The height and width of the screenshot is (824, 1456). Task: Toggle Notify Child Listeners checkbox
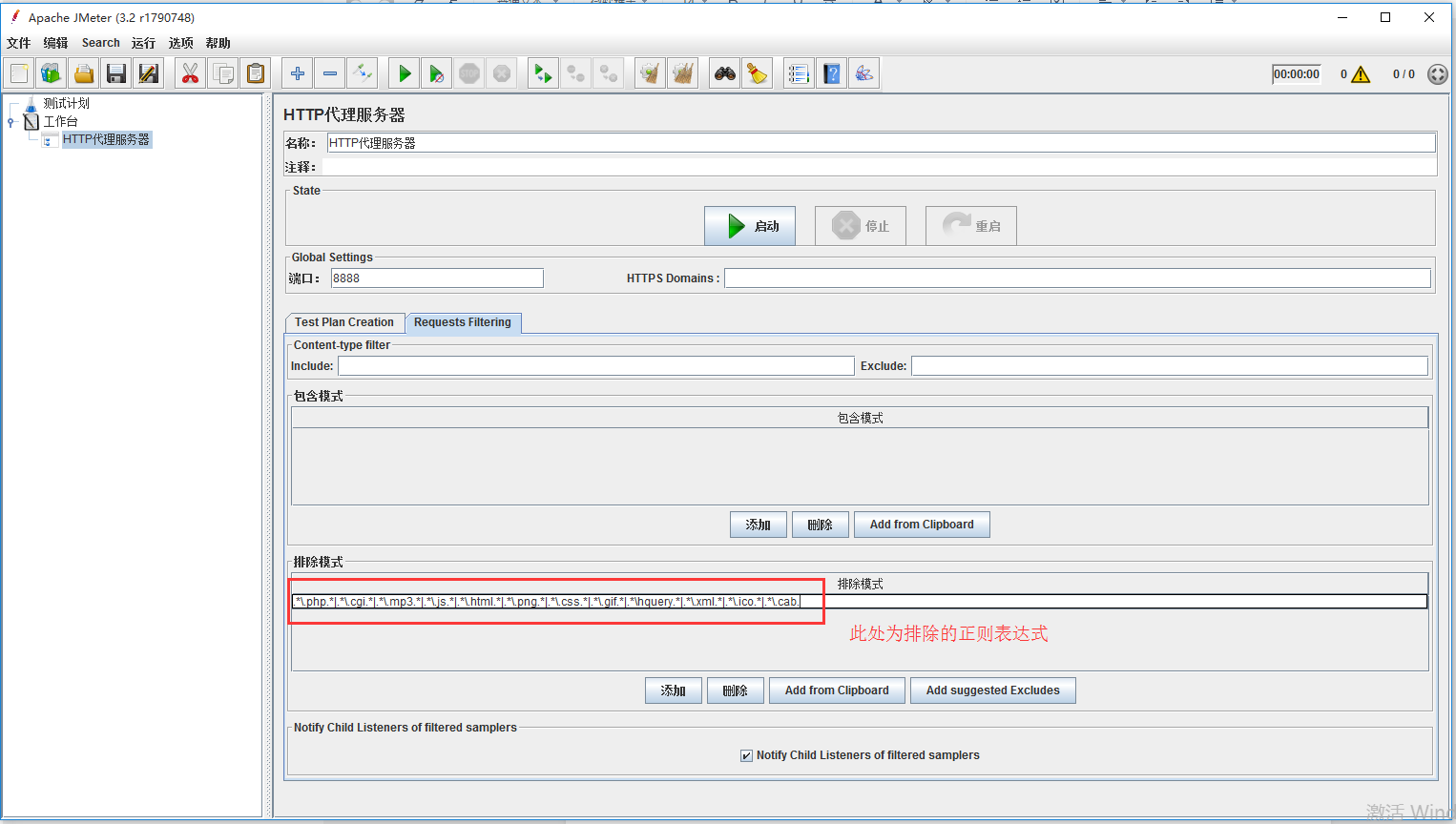(x=746, y=755)
